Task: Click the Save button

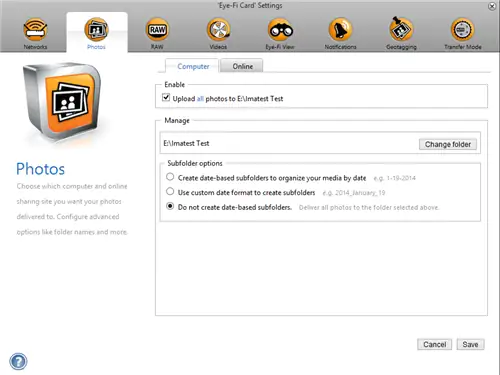Action: pyautogui.click(x=470, y=344)
